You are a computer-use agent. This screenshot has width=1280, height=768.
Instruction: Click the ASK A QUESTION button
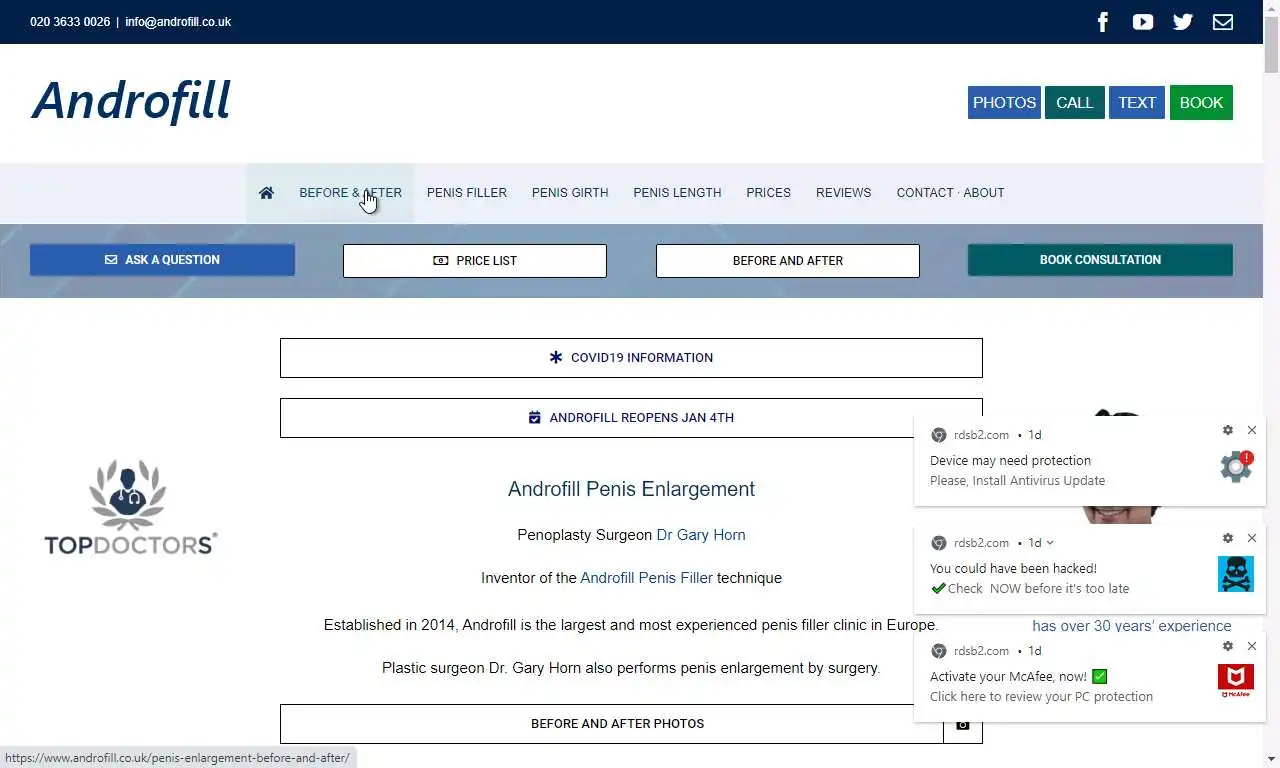pyautogui.click(x=162, y=260)
